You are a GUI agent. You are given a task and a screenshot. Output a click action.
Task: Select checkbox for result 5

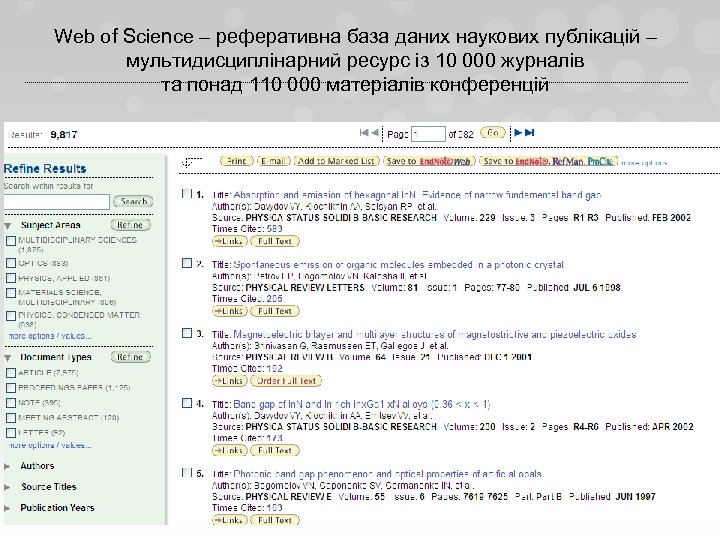(187, 472)
